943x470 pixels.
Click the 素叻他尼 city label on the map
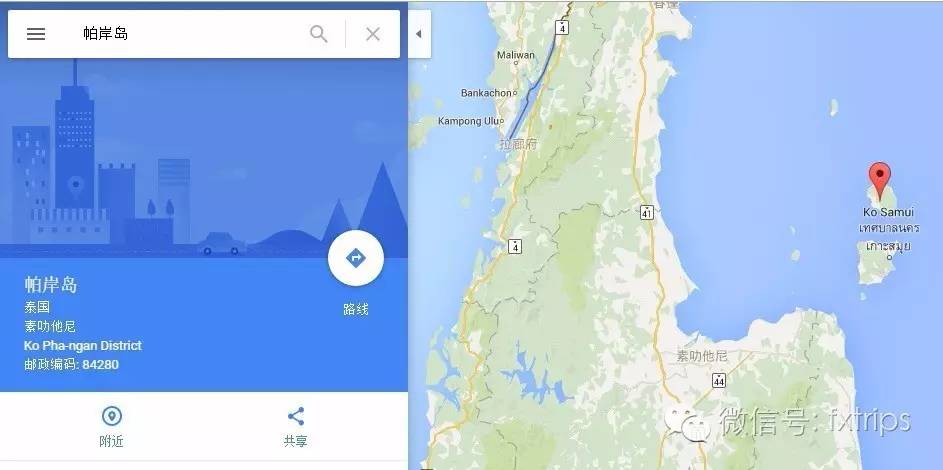702,356
